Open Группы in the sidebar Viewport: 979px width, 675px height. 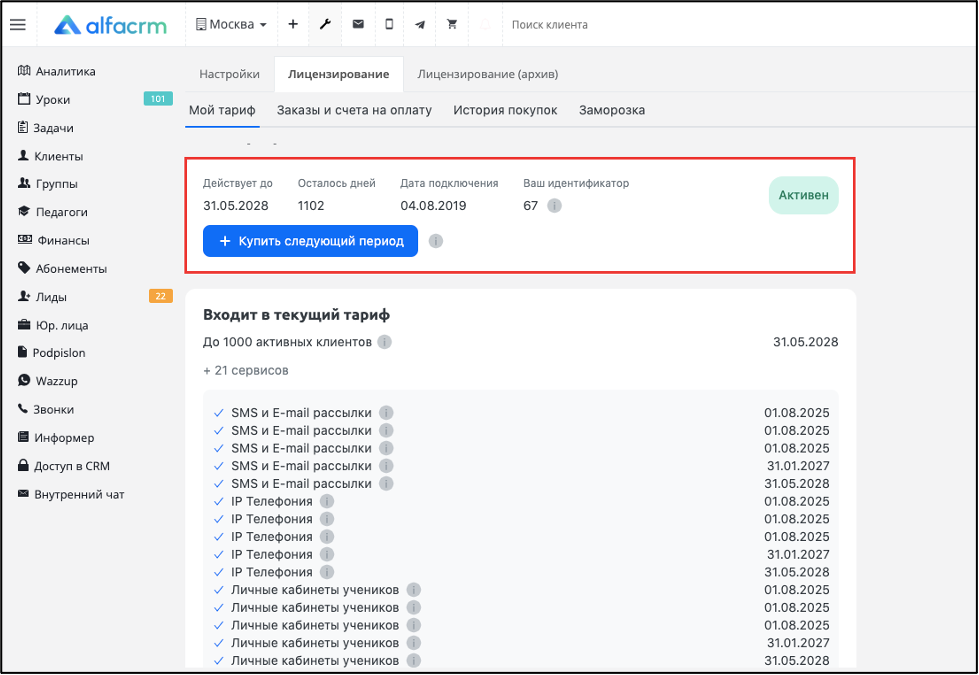(x=57, y=184)
